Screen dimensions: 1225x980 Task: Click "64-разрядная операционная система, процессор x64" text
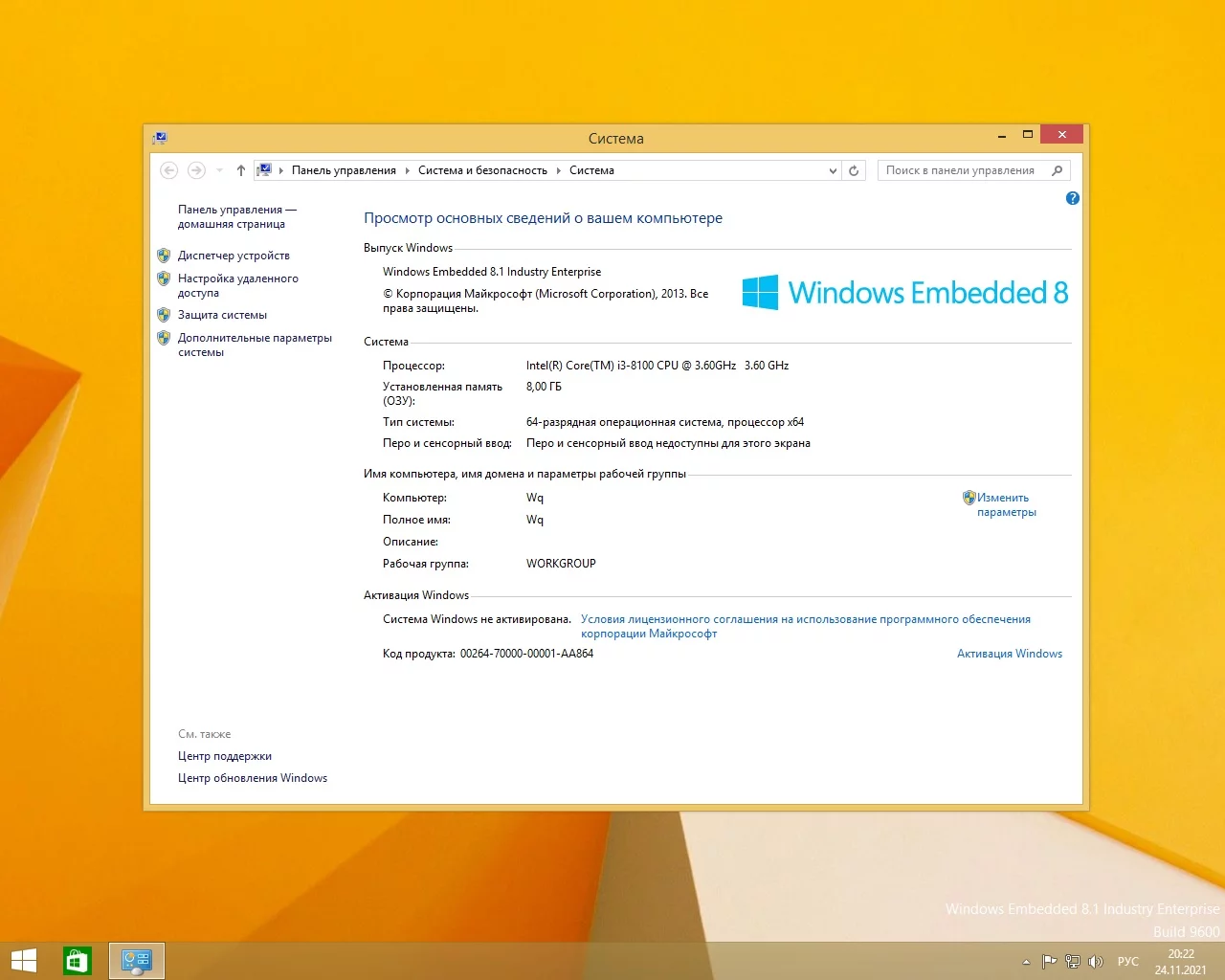coord(665,422)
